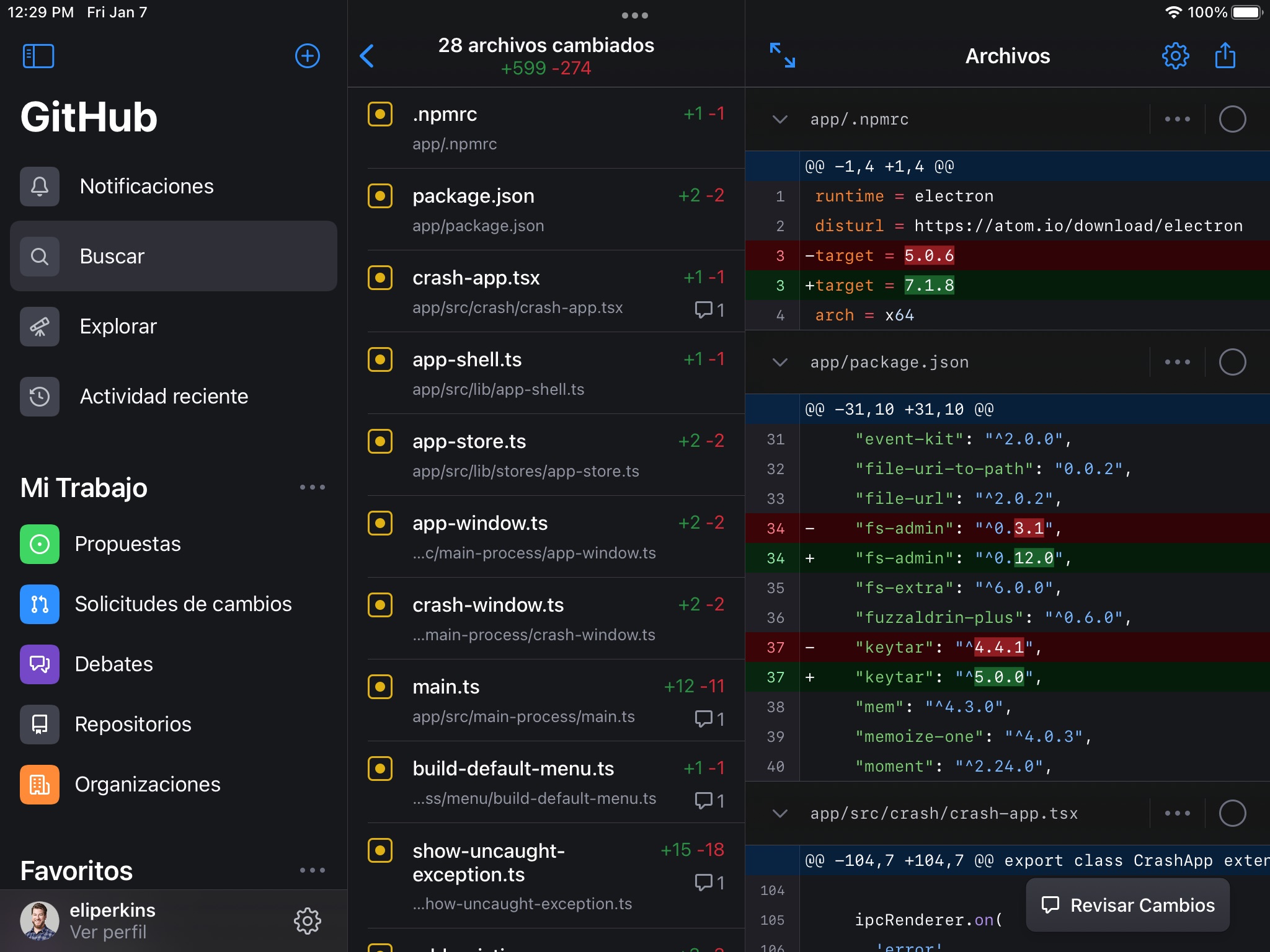Open more options for app/package.json
This screenshot has width=1270, height=952.
[x=1178, y=362]
